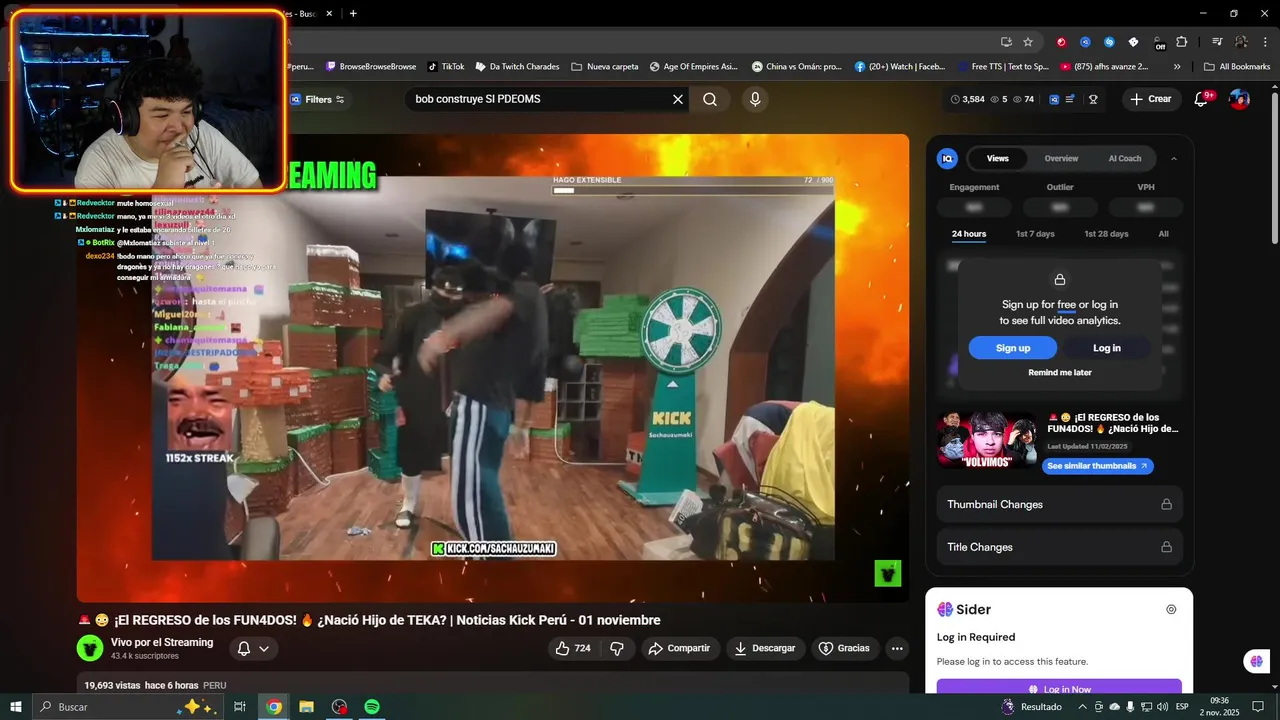The image size is (1280, 720).
Task: Click the Gracias button
Action: pyautogui.click(x=845, y=648)
